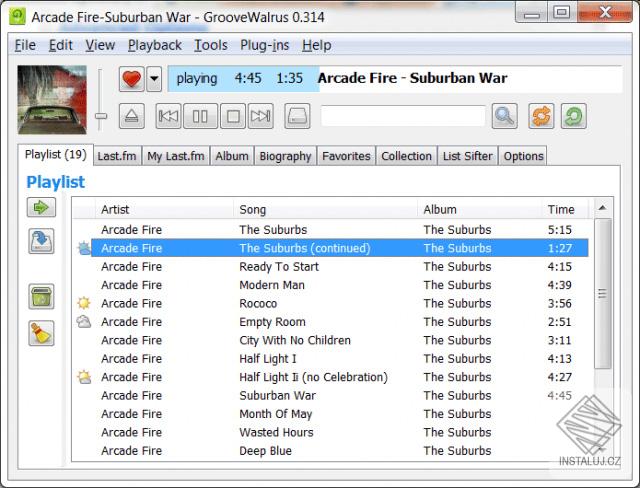Click the red heart favorite button
Viewport: 640px width, 488px height.
click(131, 78)
